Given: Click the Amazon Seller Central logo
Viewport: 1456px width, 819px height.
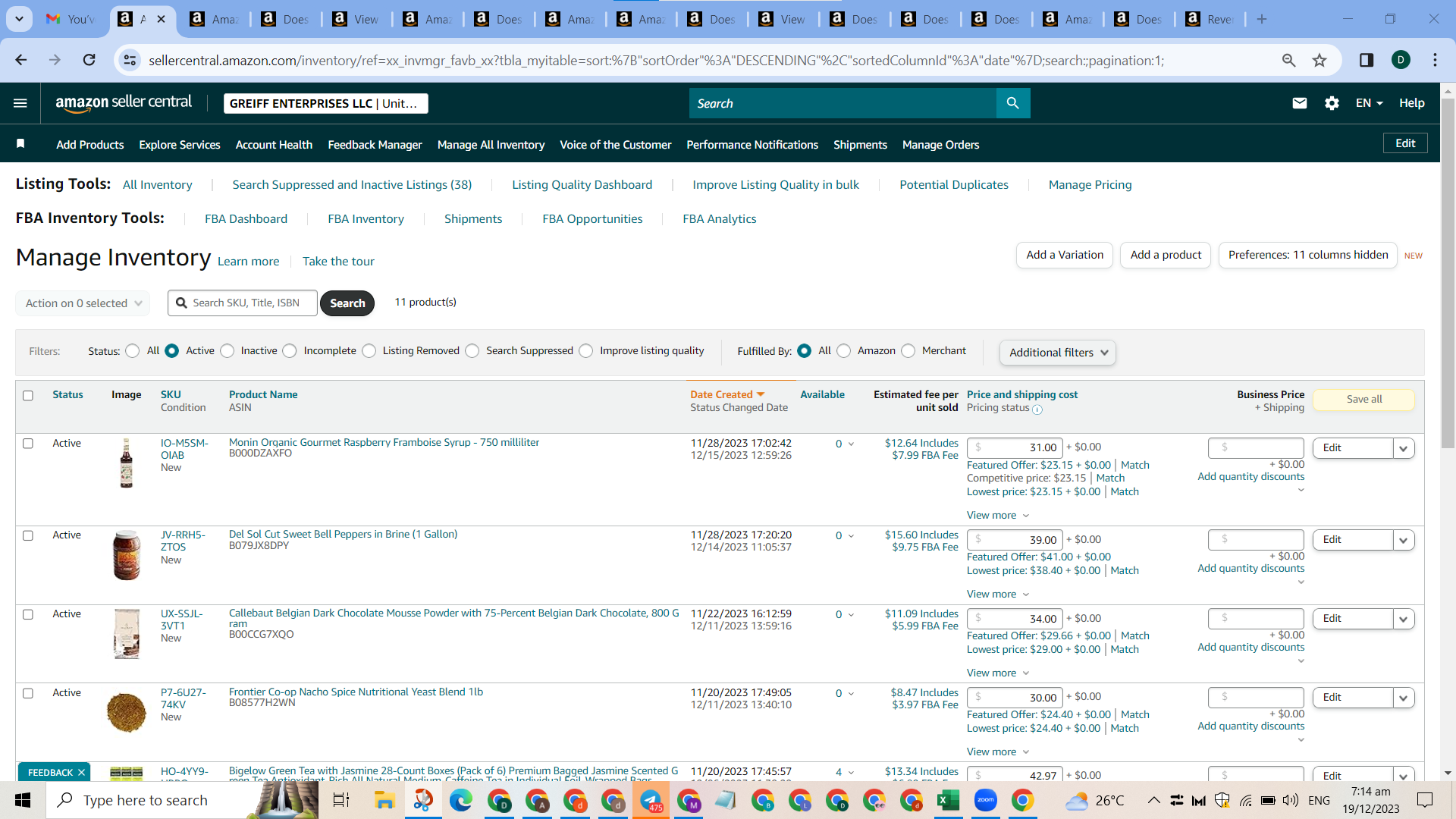Looking at the screenshot, I should [124, 103].
